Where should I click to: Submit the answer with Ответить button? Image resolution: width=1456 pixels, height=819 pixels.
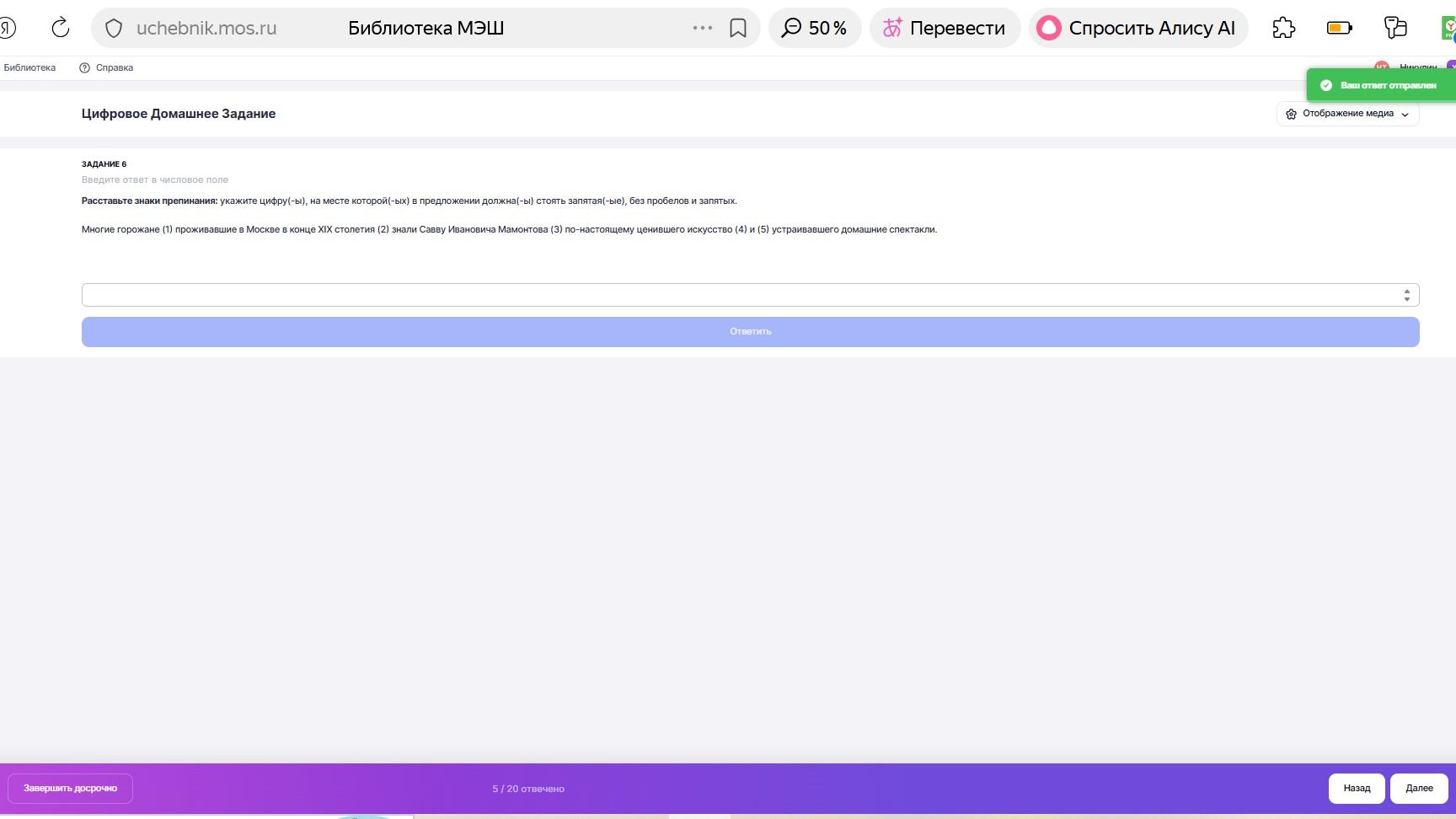coord(750,331)
